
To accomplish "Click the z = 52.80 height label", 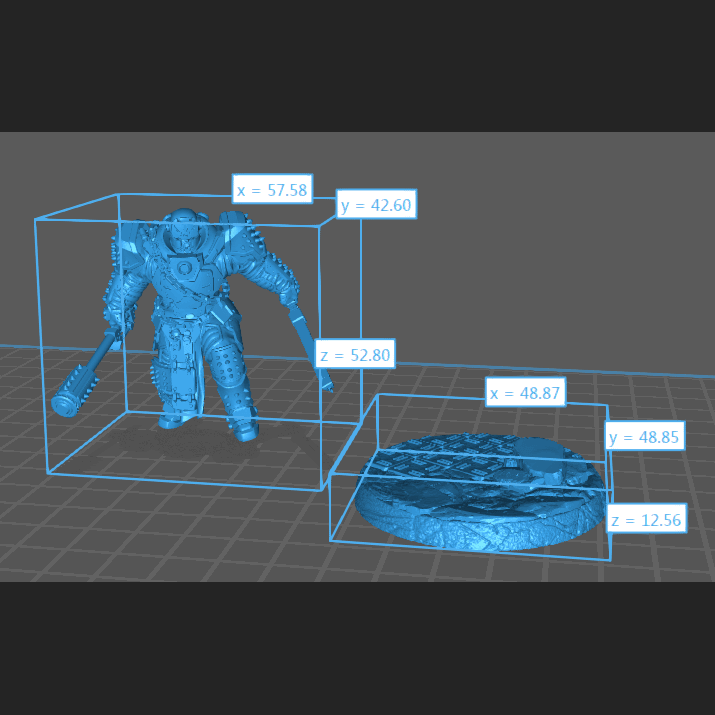I will point(355,354).
